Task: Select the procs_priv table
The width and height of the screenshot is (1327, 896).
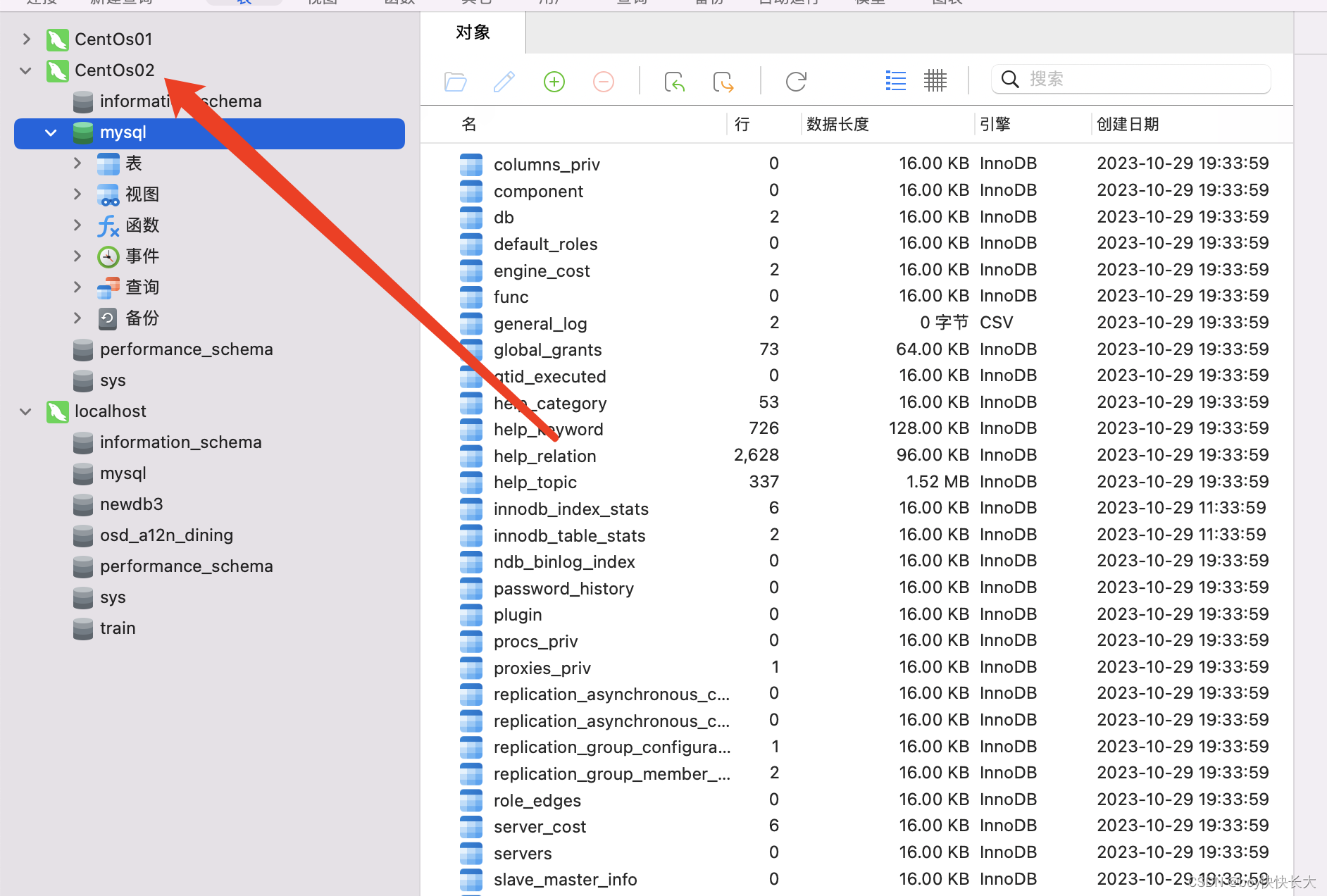Action: pyautogui.click(x=535, y=641)
